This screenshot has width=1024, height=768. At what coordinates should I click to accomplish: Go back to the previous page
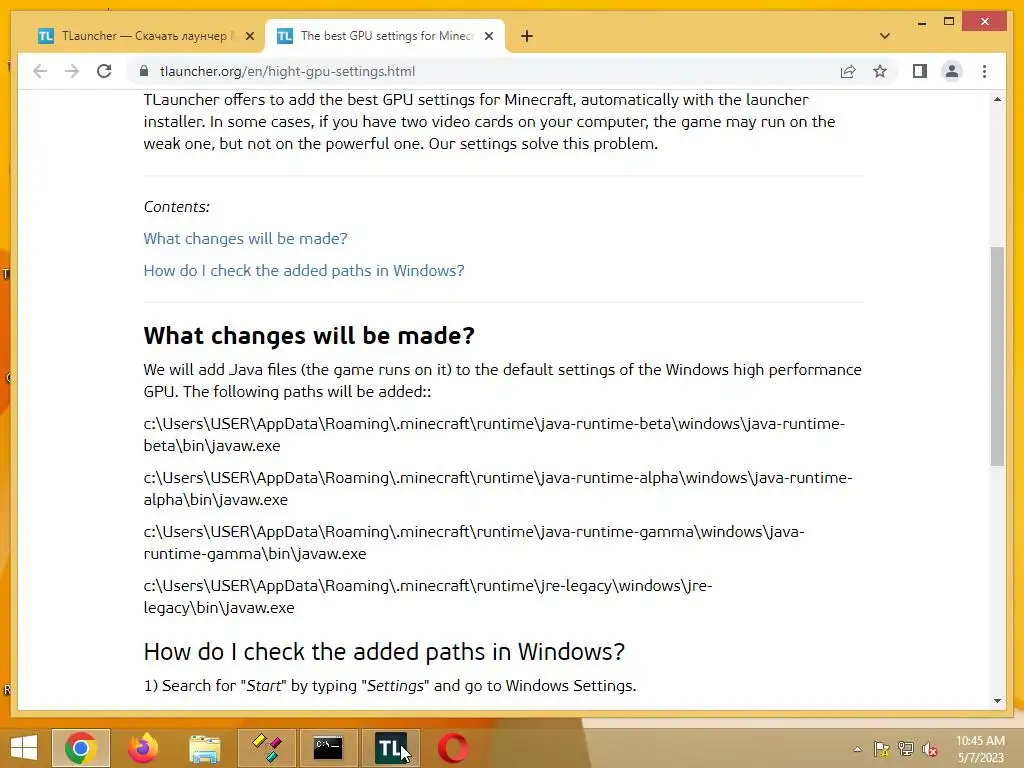[40, 71]
